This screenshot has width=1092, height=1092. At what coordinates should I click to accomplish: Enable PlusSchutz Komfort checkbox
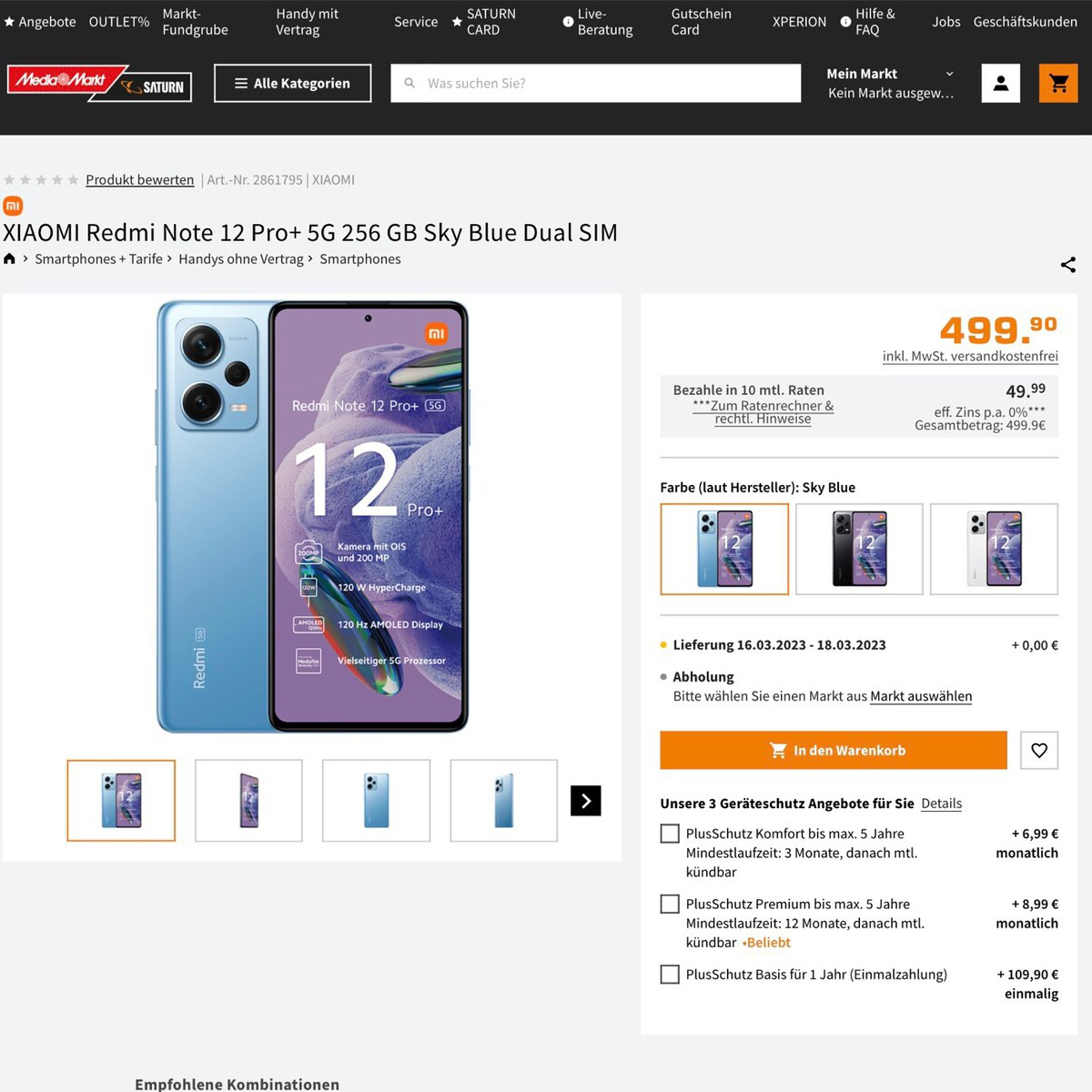670,834
